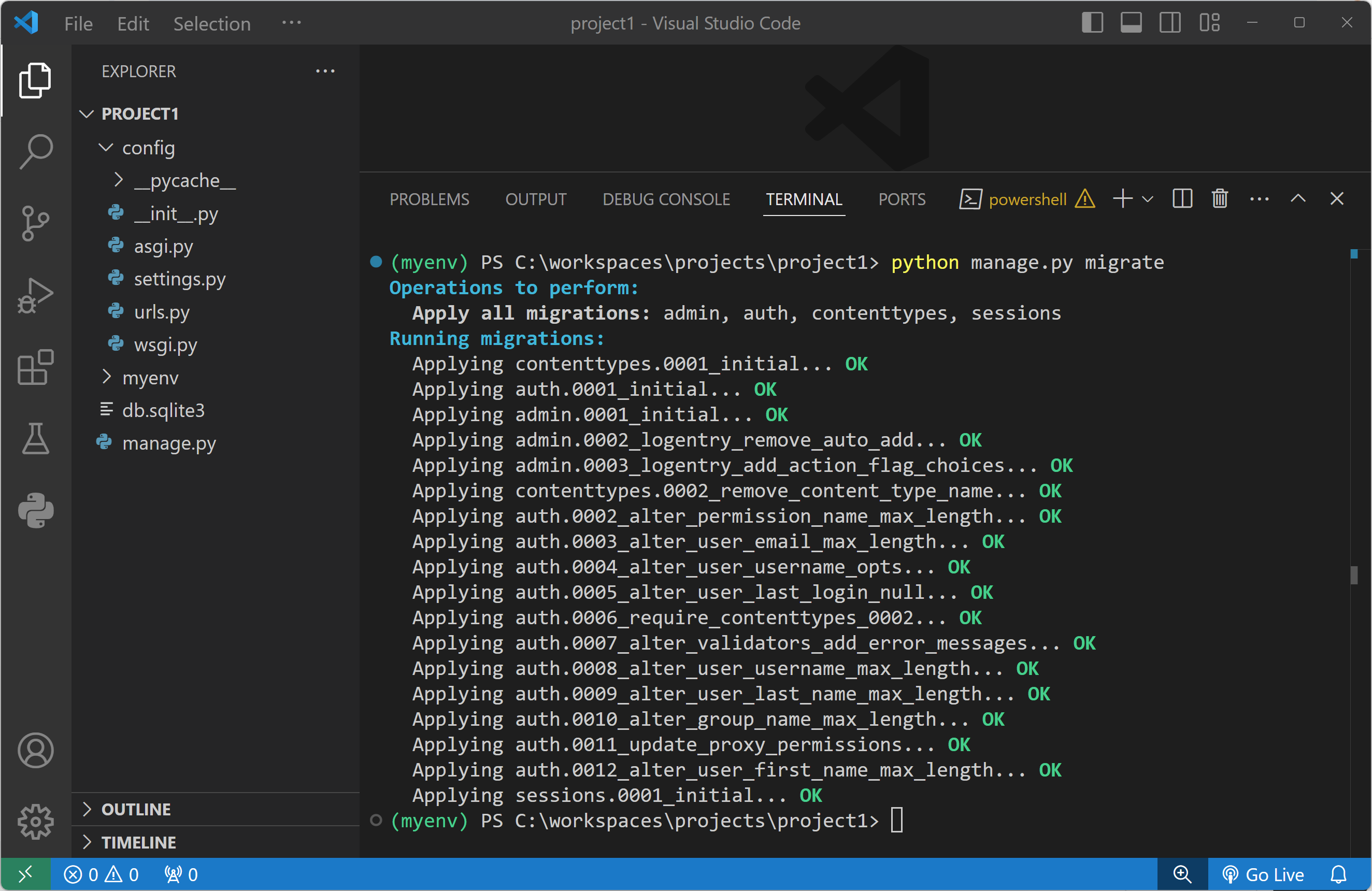Open the Extensions view

[x=36, y=367]
